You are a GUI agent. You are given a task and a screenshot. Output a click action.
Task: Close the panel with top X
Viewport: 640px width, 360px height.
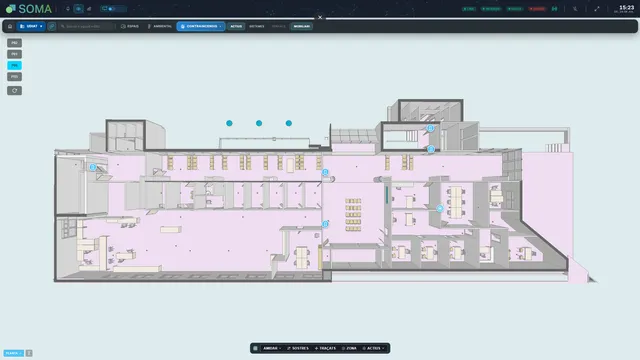[320, 18]
